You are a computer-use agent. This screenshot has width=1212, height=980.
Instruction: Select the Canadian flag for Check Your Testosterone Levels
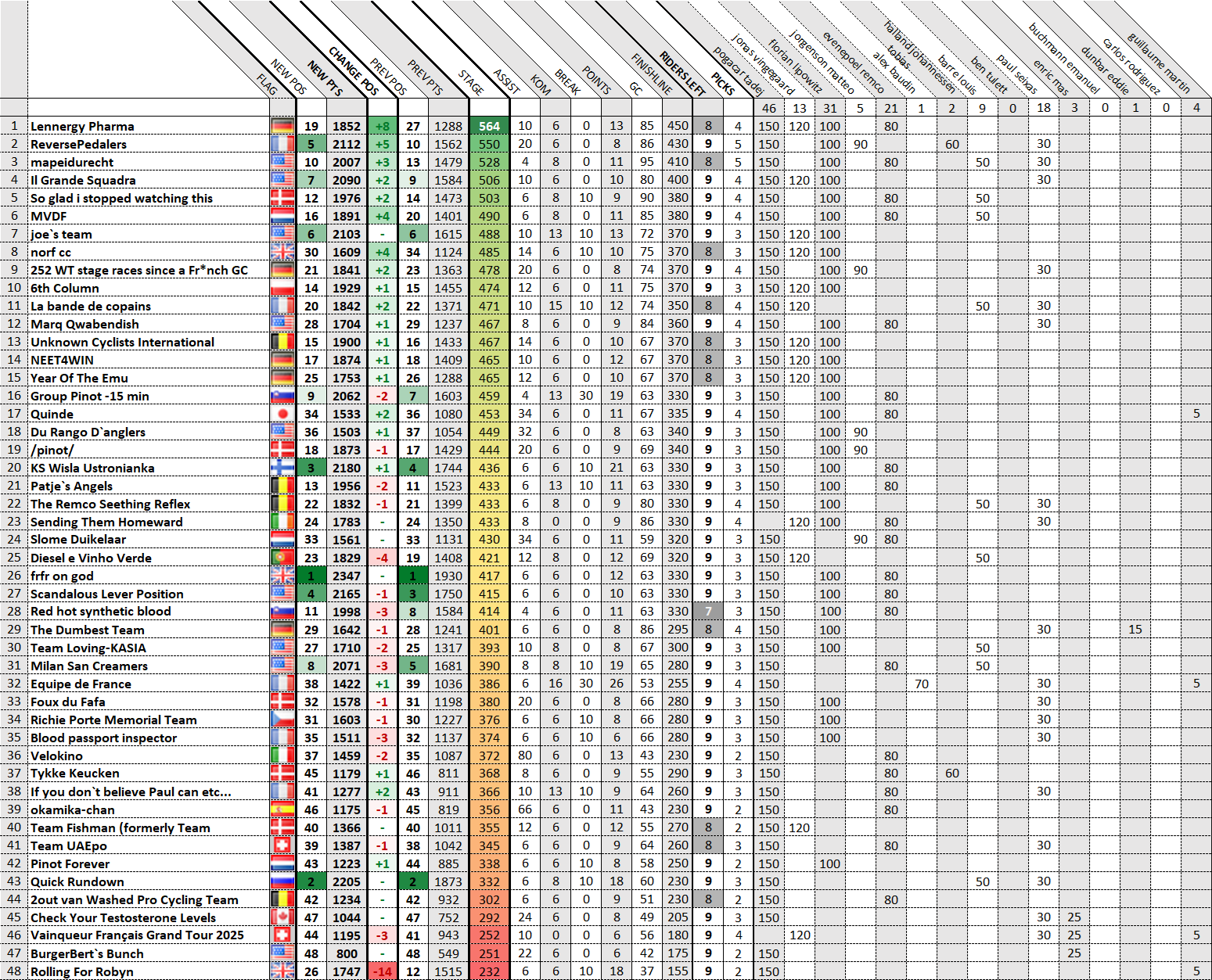click(x=282, y=917)
